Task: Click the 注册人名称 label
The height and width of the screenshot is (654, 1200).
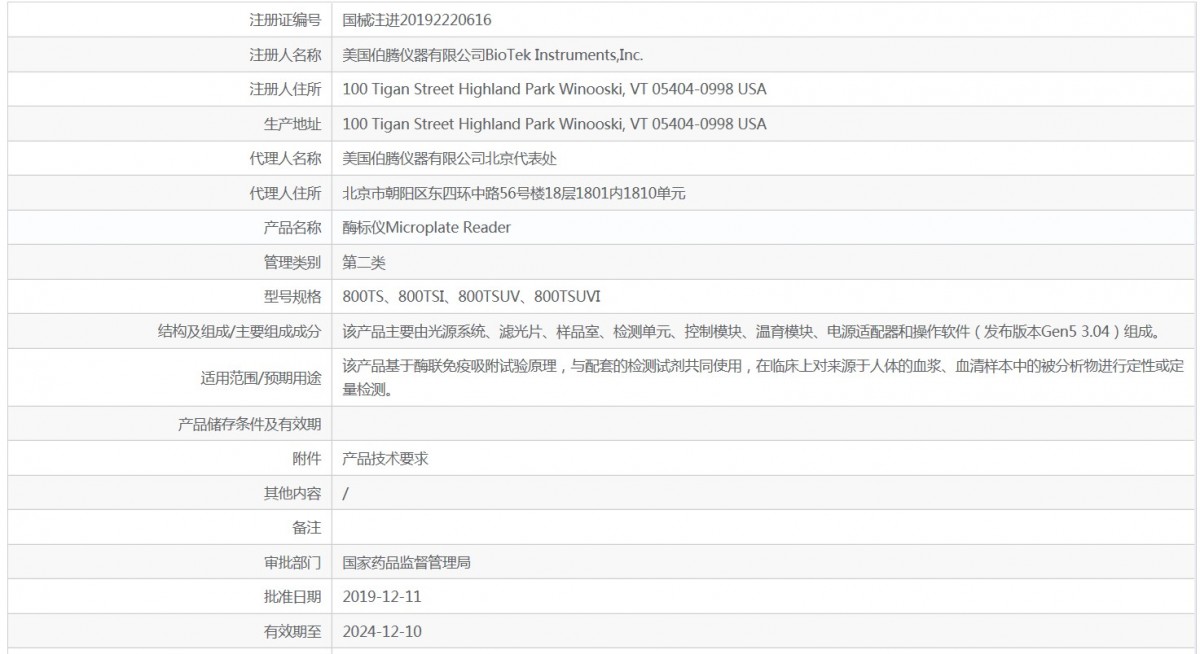Action: click(x=285, y=54)
